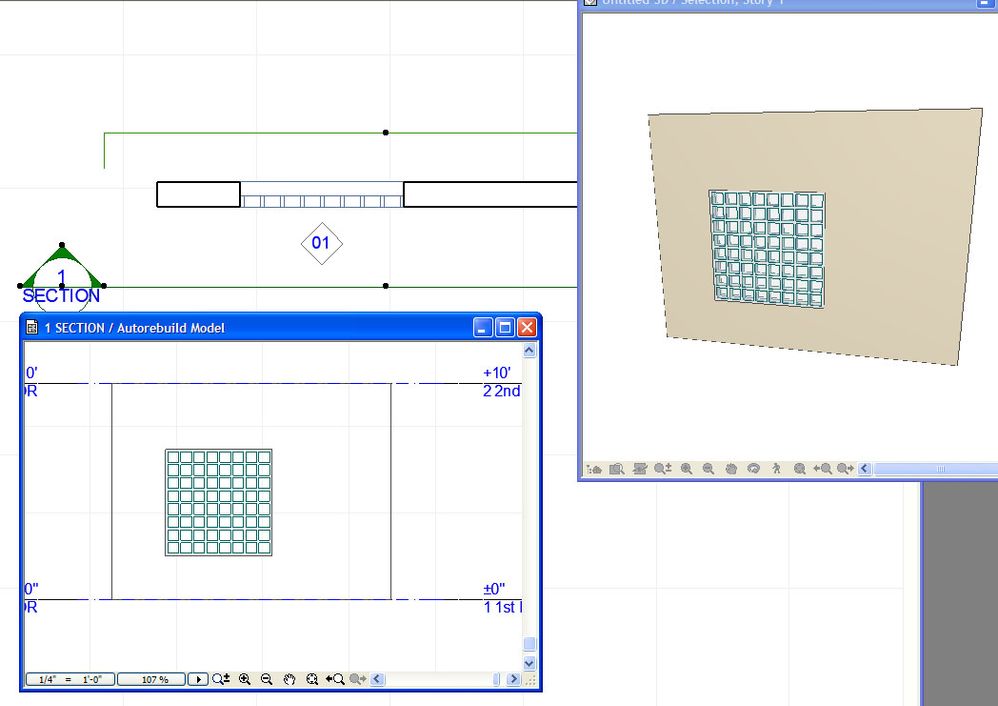Click the ±0" elevation label in Section window

494,589
